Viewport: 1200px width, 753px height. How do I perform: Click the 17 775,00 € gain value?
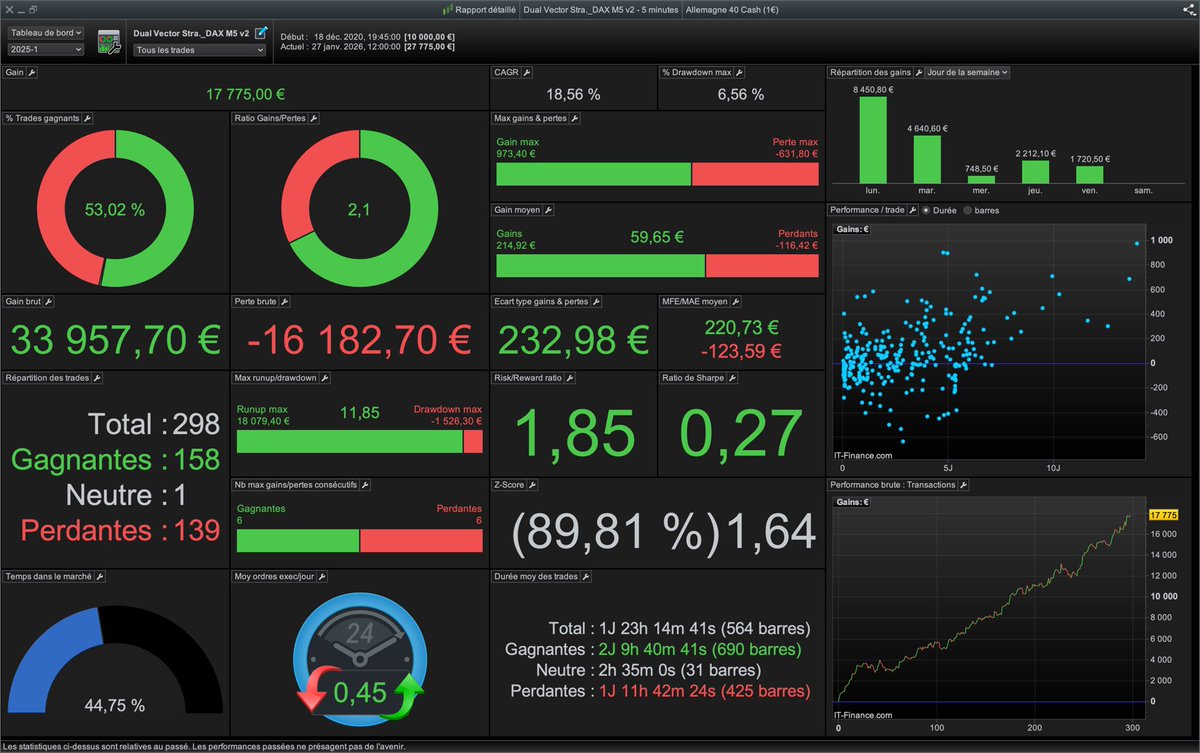(x=246, y=94)
